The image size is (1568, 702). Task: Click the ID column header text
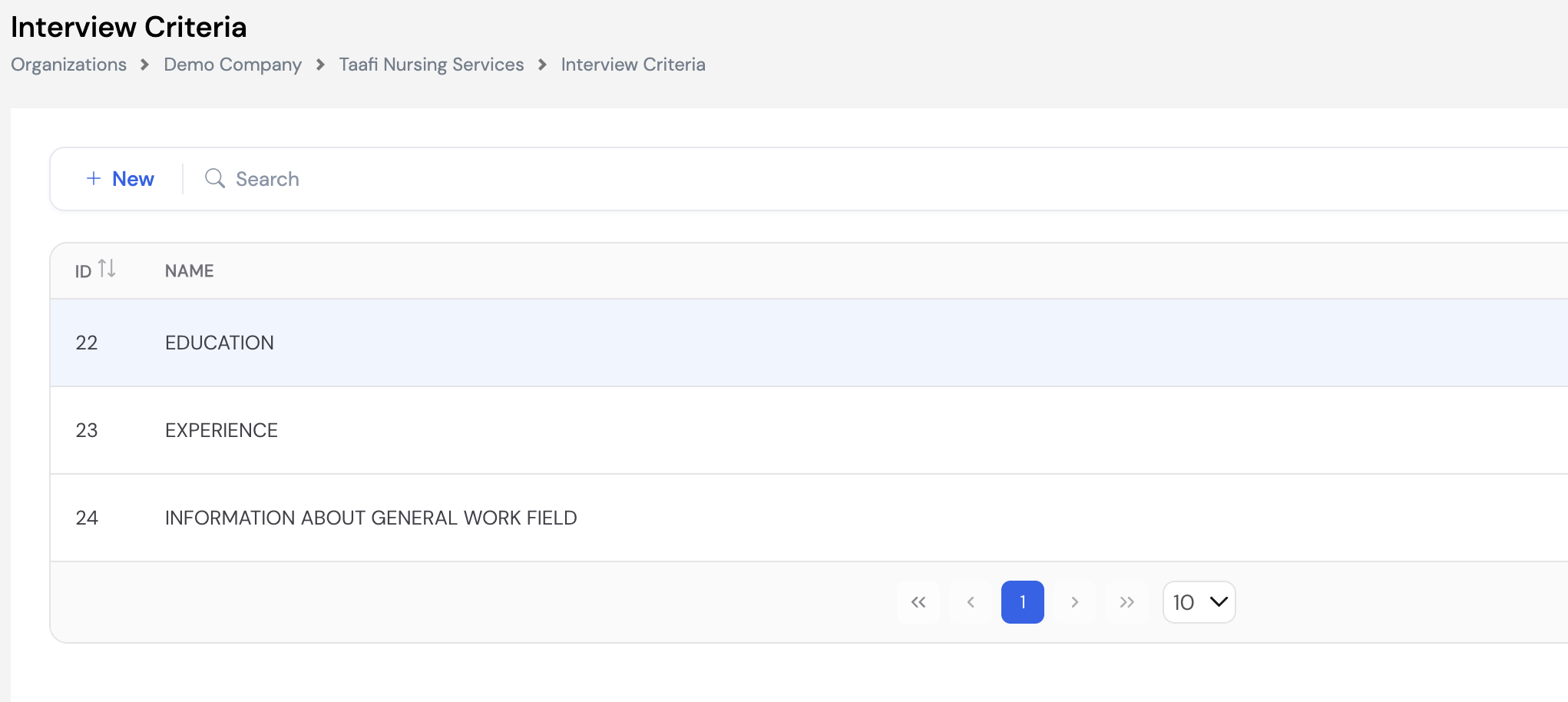coord(83,271)
